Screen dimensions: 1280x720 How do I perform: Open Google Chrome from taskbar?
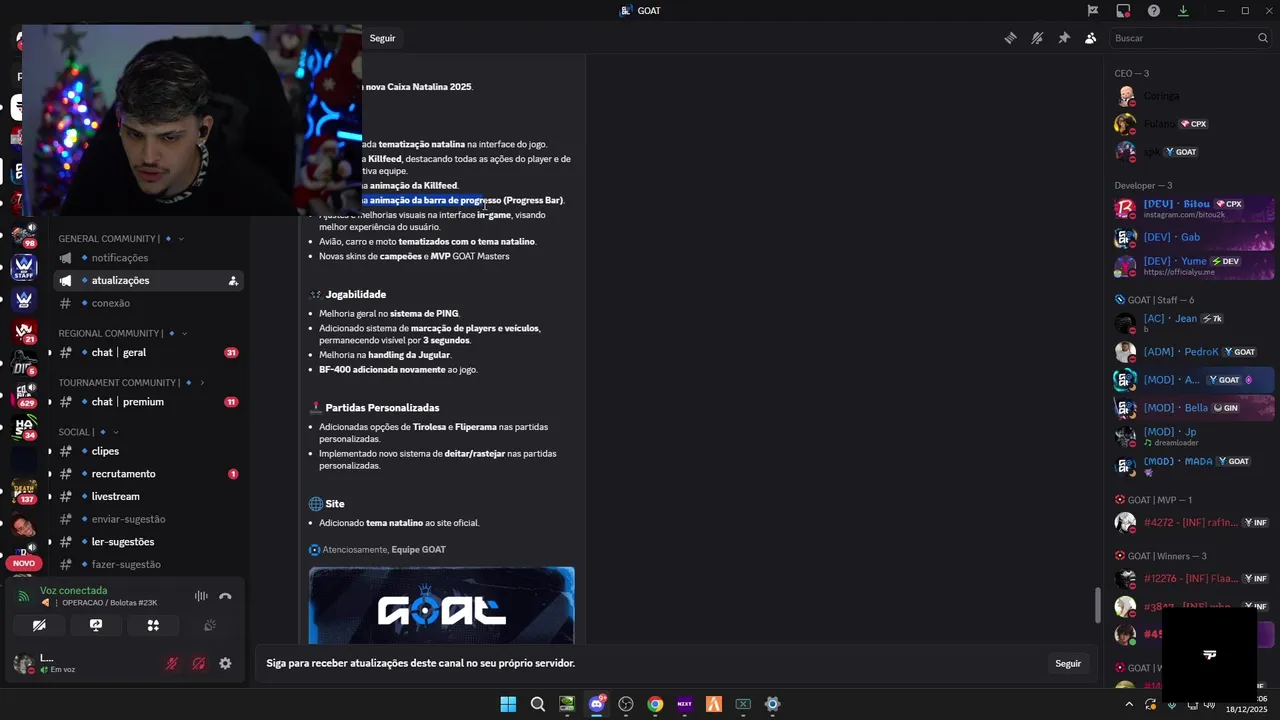[x=655, y=704]
